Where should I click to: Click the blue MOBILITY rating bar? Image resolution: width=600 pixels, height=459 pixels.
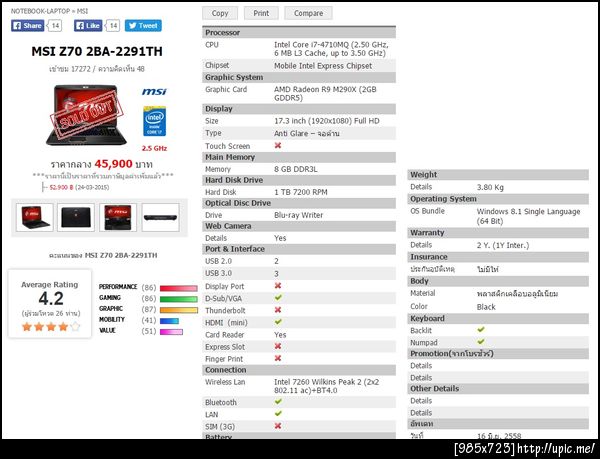tap(169, 321)
